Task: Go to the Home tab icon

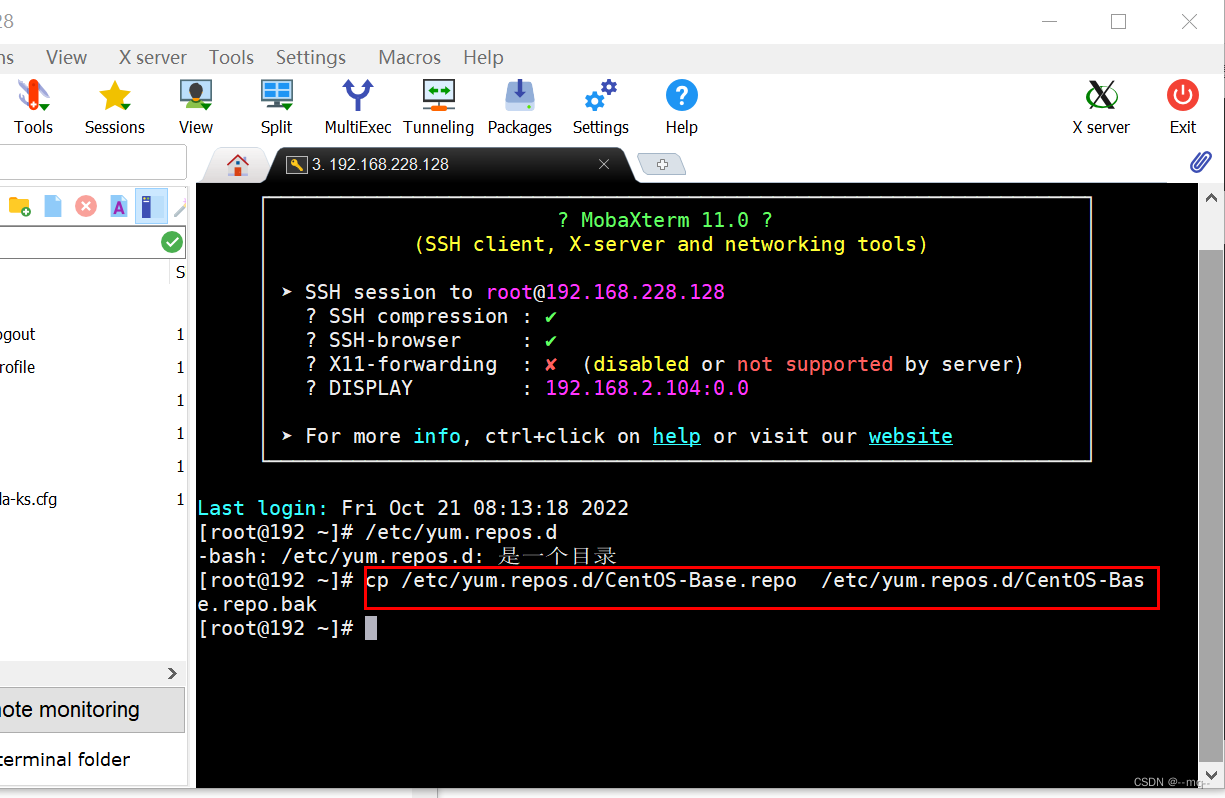Action: tap(237, 165)
